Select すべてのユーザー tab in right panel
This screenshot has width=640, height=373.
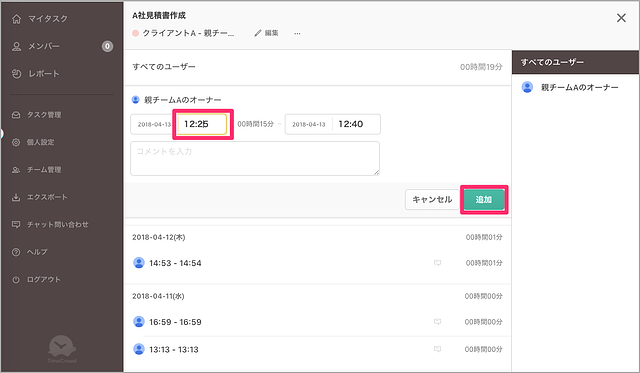click(575, 62)
